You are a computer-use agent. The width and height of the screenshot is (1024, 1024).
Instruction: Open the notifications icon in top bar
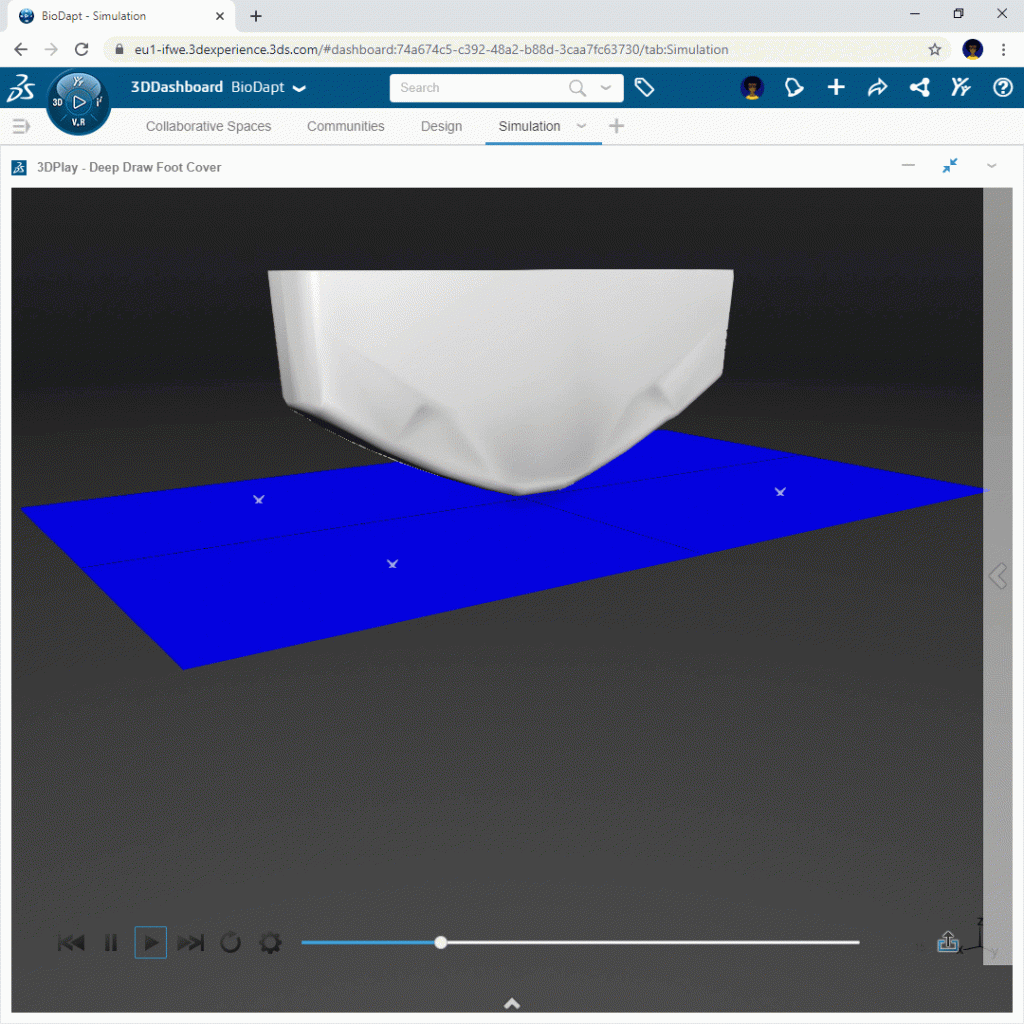point(794,88)
